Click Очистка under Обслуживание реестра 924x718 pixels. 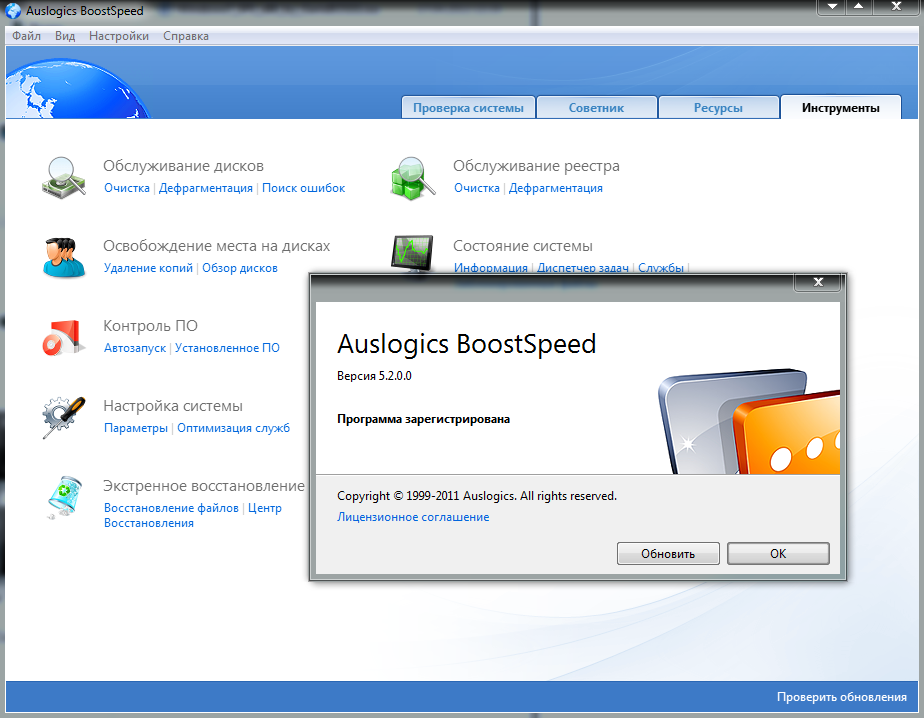[x=477, y=188]
